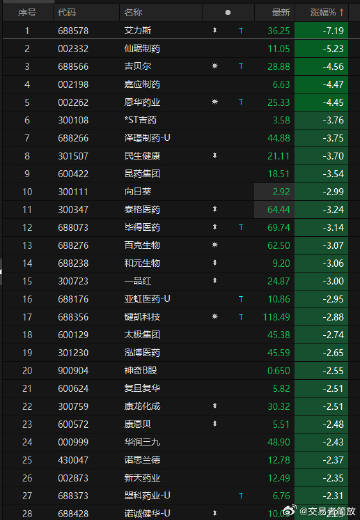
Task: Select stock code 688578
Action: pos(73,31)
